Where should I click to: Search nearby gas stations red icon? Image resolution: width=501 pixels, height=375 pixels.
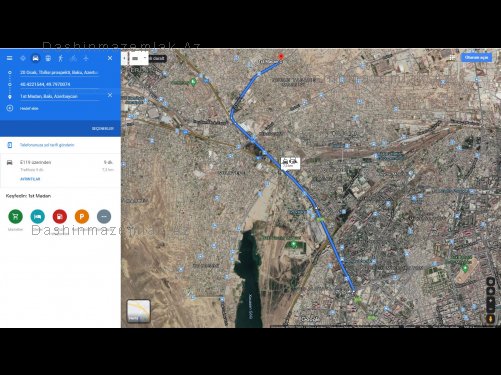coord(60,216)
